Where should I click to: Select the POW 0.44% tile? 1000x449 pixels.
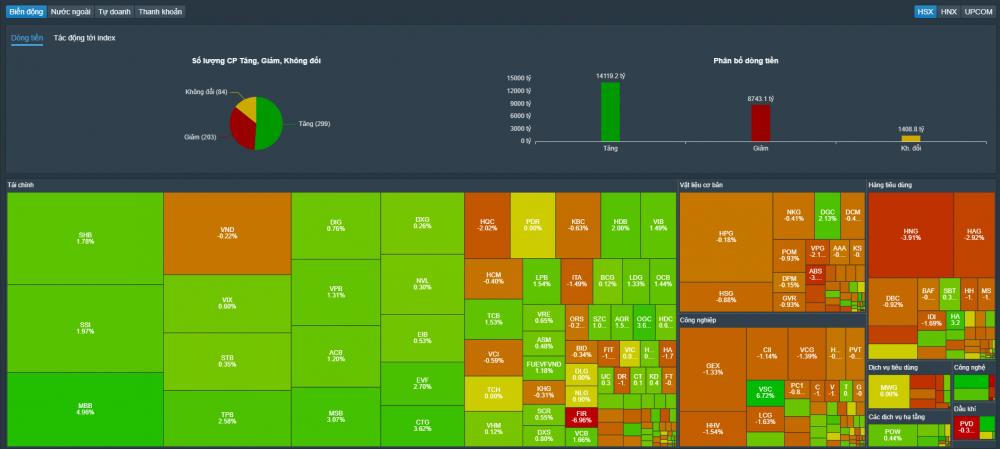coord(893,434)
